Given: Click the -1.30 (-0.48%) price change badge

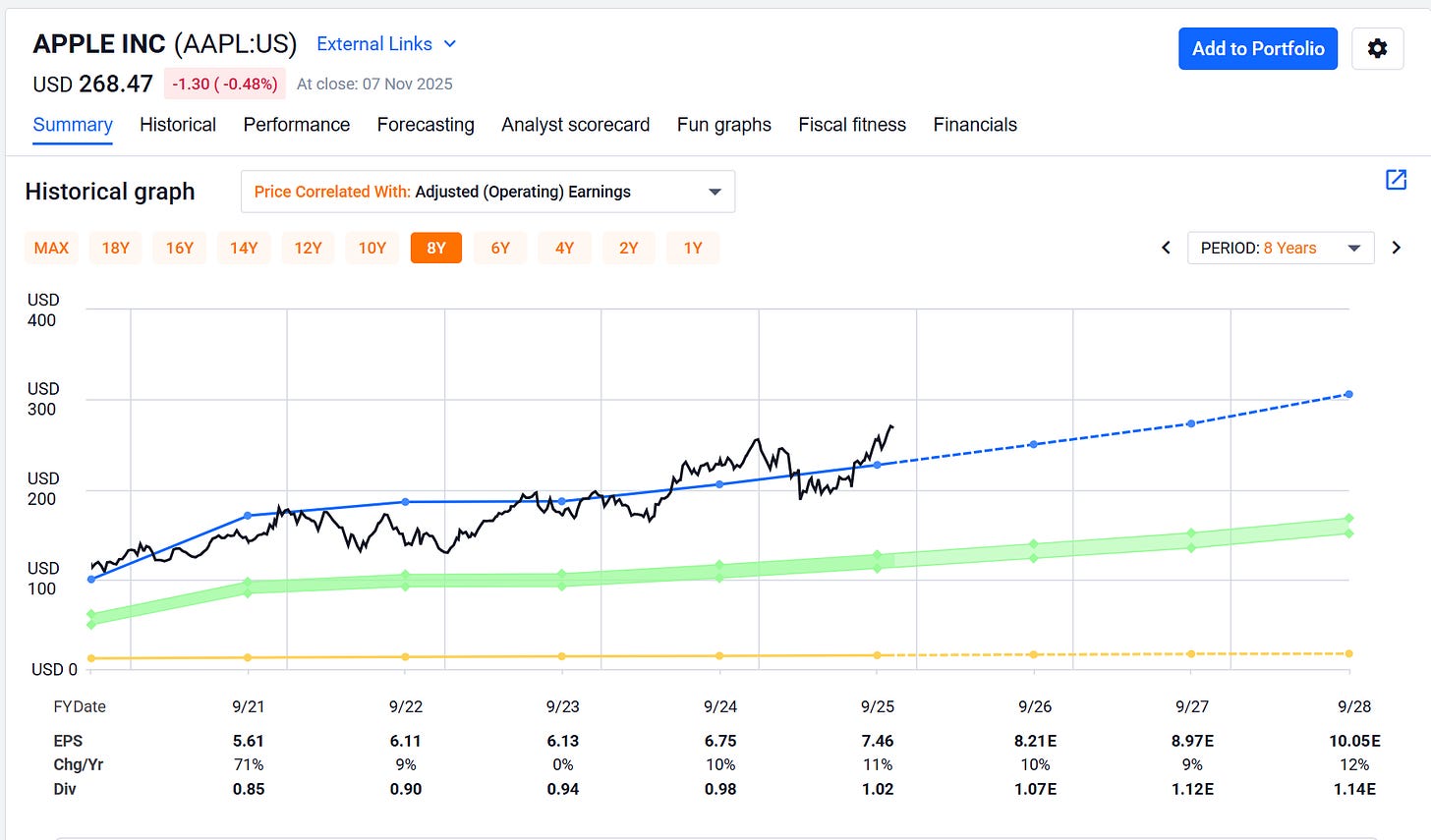Looking at the screenshot, I should 225,84.
